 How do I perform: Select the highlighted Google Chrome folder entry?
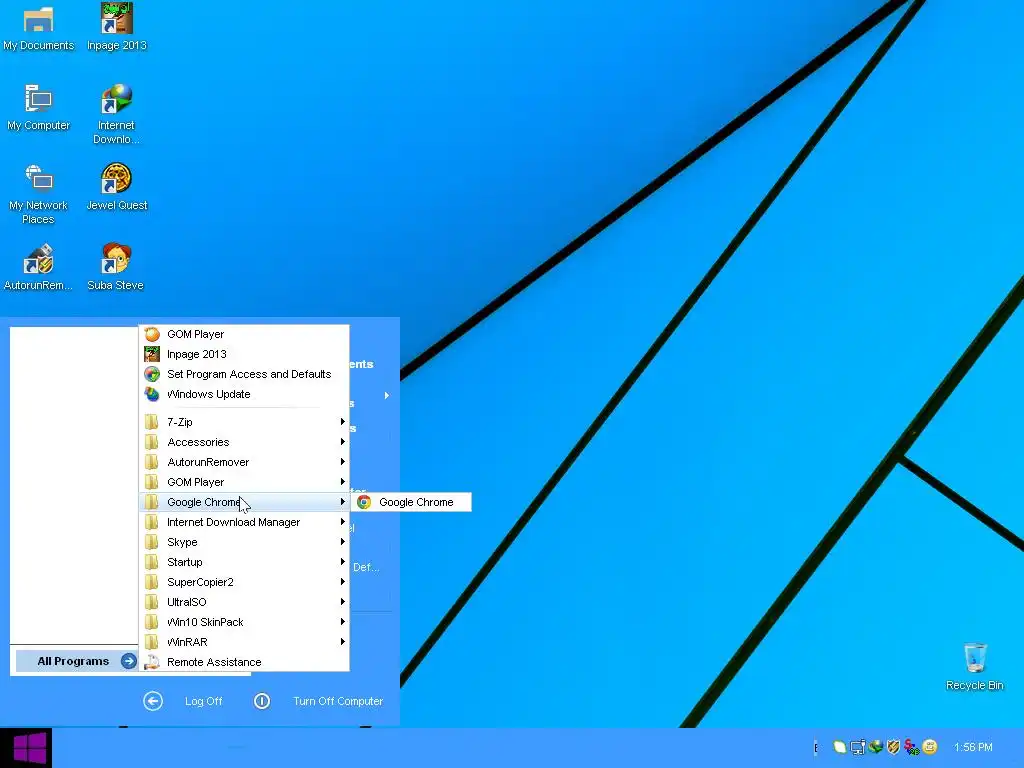coord(244,502)
